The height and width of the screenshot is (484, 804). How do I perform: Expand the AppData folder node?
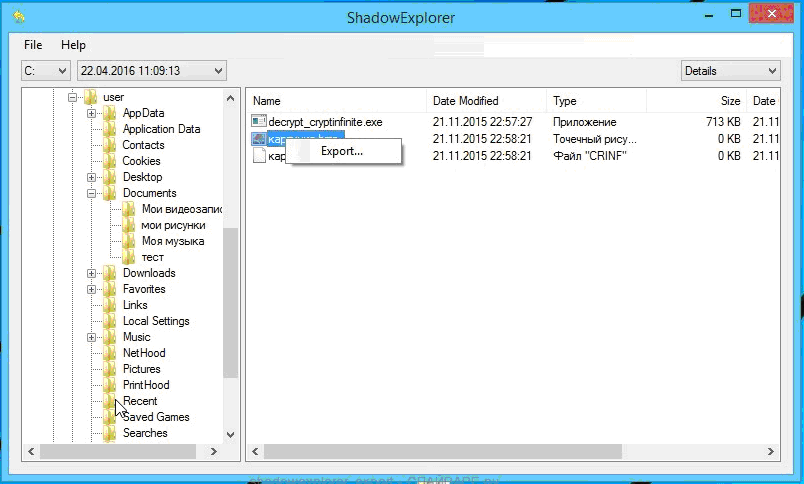coord(91,113)
